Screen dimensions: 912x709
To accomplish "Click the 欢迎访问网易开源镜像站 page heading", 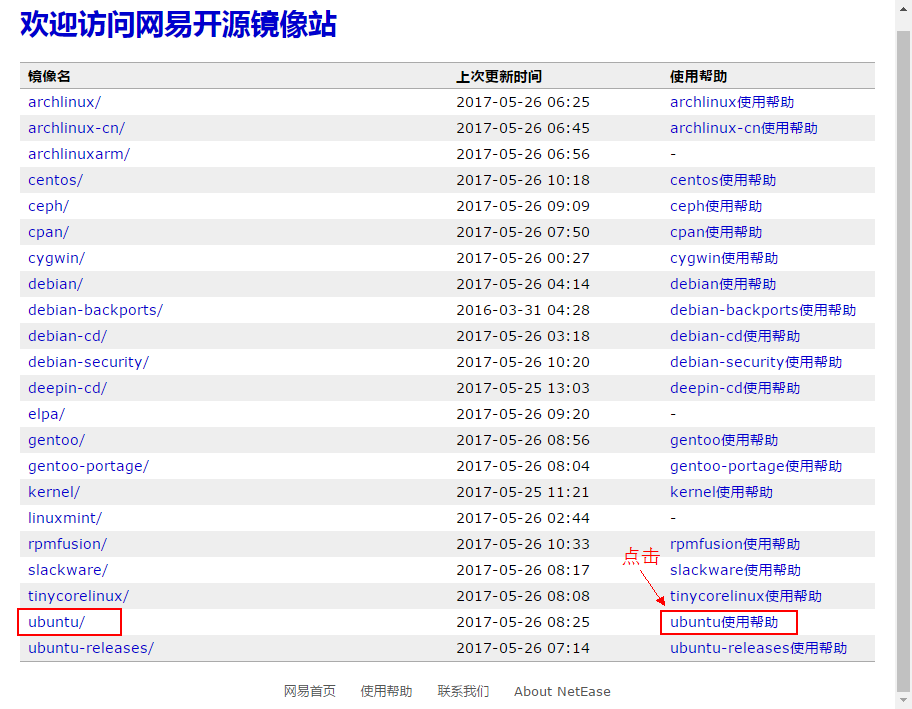I will pyautogui.click(x=179, y=25).
